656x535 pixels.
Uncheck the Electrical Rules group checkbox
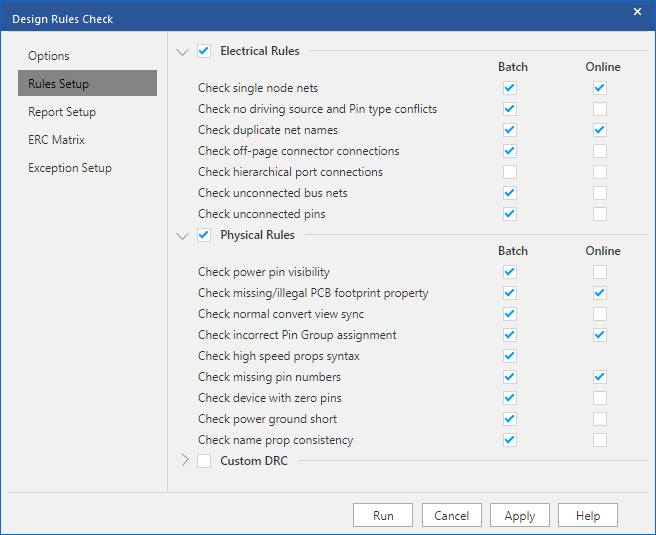204,51
